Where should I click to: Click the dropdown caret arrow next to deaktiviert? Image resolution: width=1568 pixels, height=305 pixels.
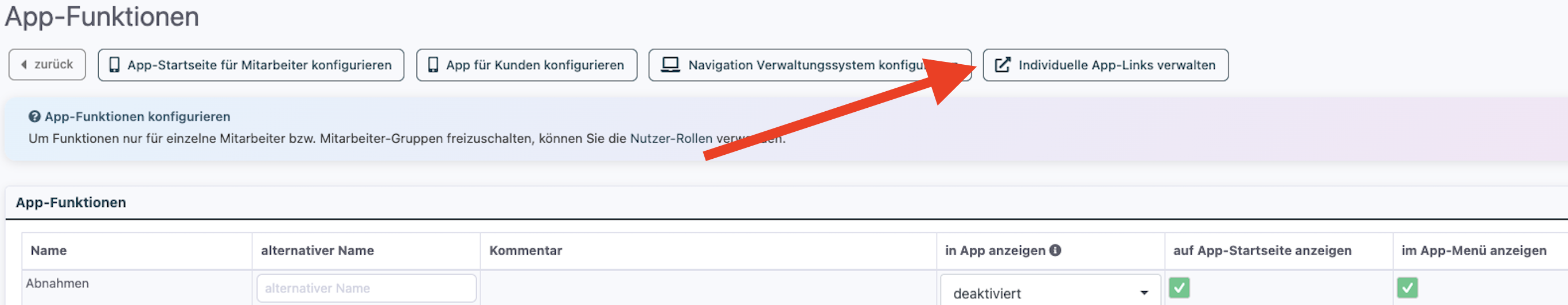[1144, 293]
